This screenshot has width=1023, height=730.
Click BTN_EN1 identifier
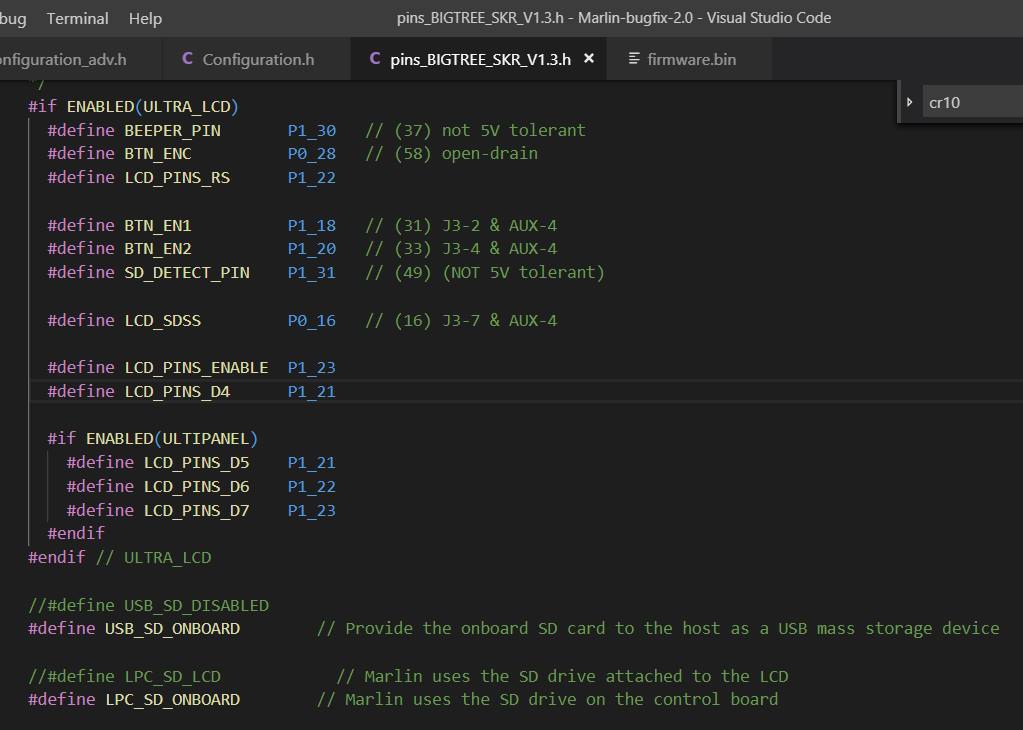click(x=158, y=226)
